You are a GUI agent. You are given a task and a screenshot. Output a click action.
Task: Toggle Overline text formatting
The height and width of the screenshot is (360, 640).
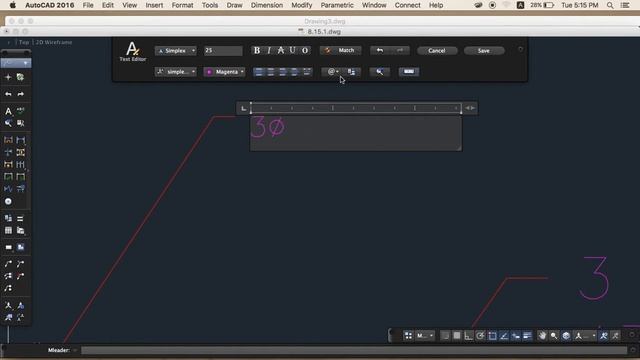(x=305, y=51)
